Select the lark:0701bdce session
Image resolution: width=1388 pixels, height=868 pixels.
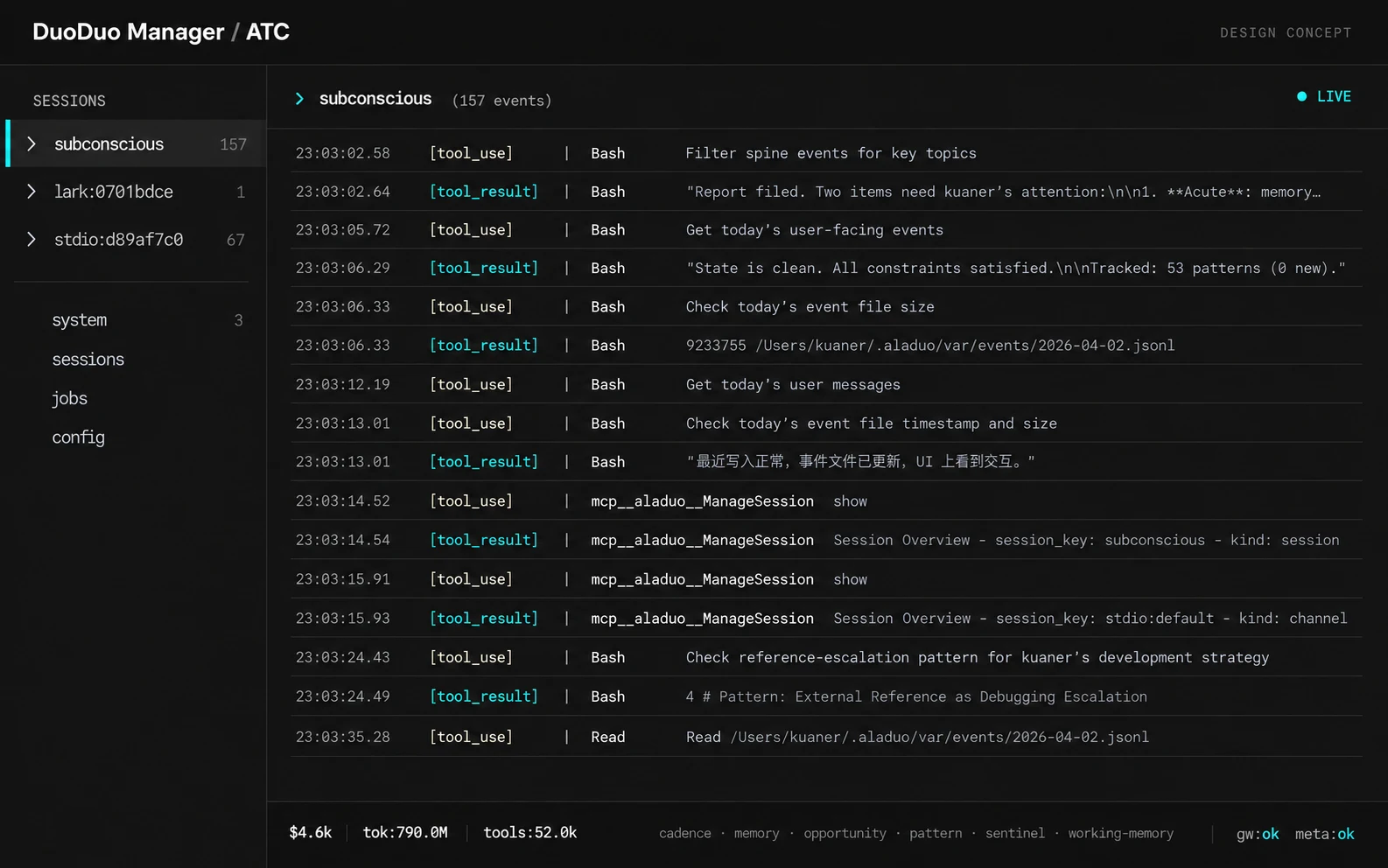tap(136, 191)
